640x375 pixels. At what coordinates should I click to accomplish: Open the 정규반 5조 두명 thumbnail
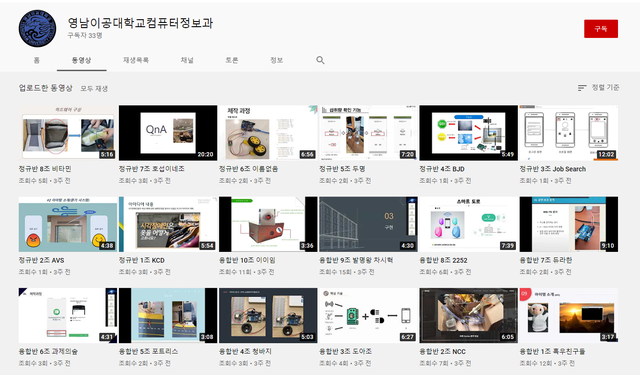click(x=368, y=133)
